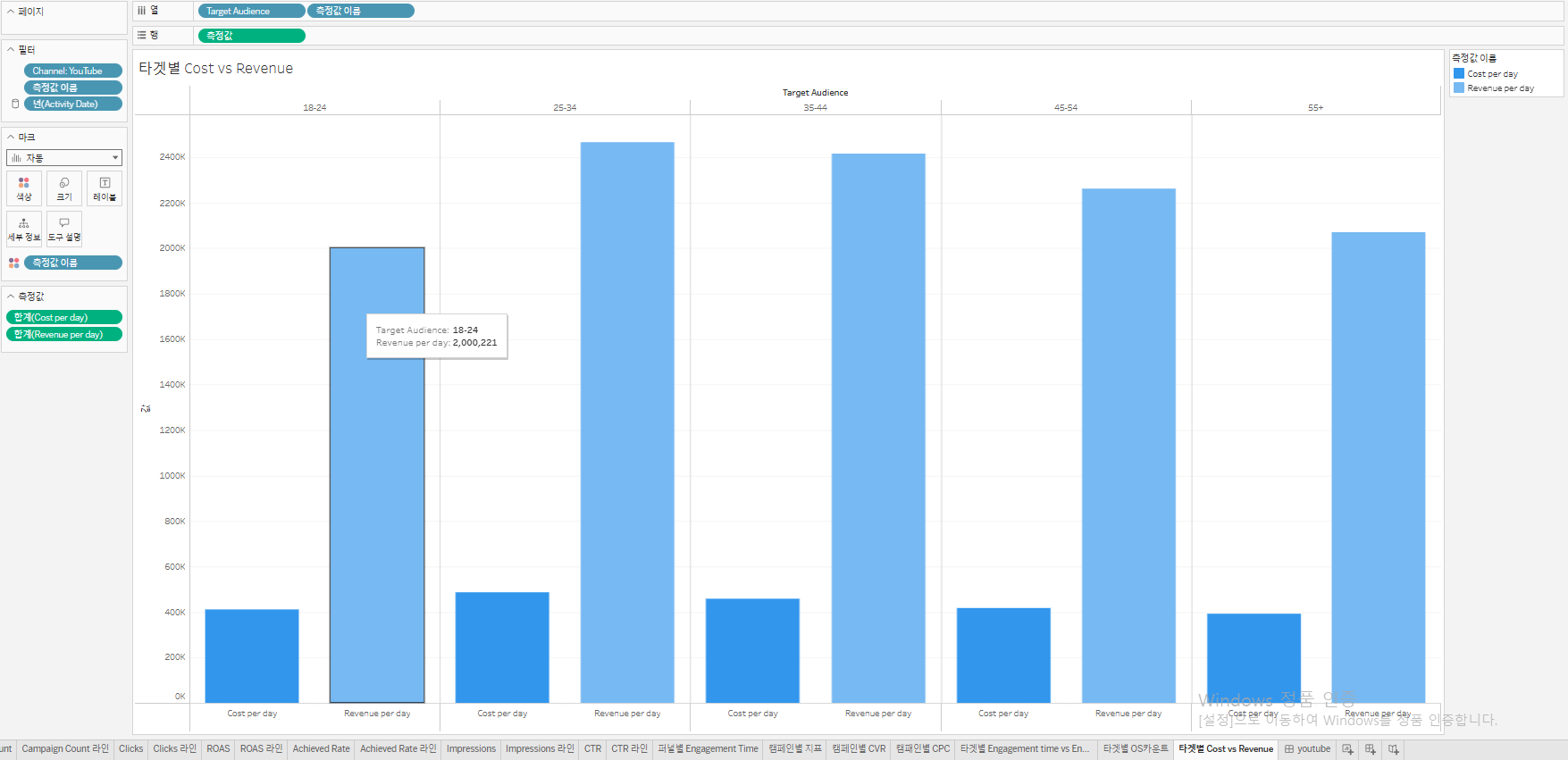Open the youtube dashboard tab
The image size is (1568, 760).
[x=1308, y=749]
